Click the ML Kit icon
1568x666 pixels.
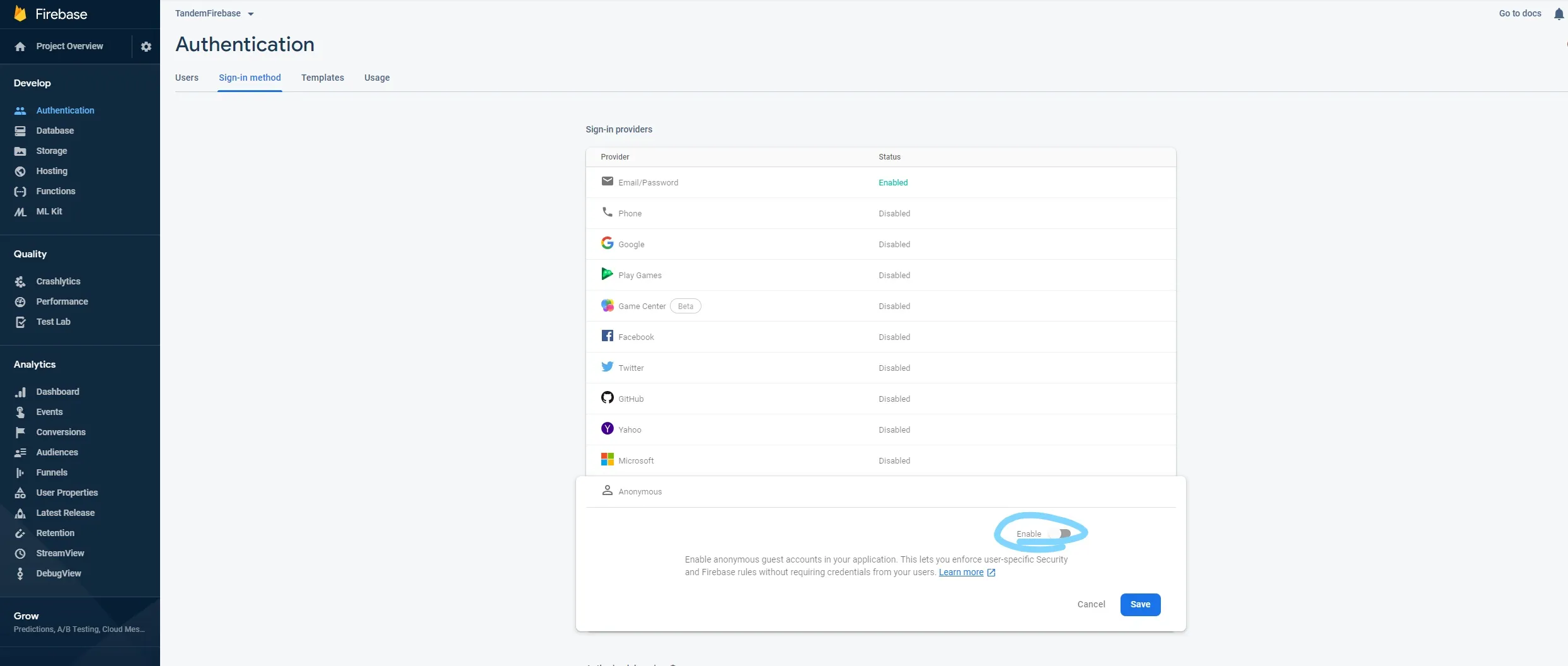[20, 211]
